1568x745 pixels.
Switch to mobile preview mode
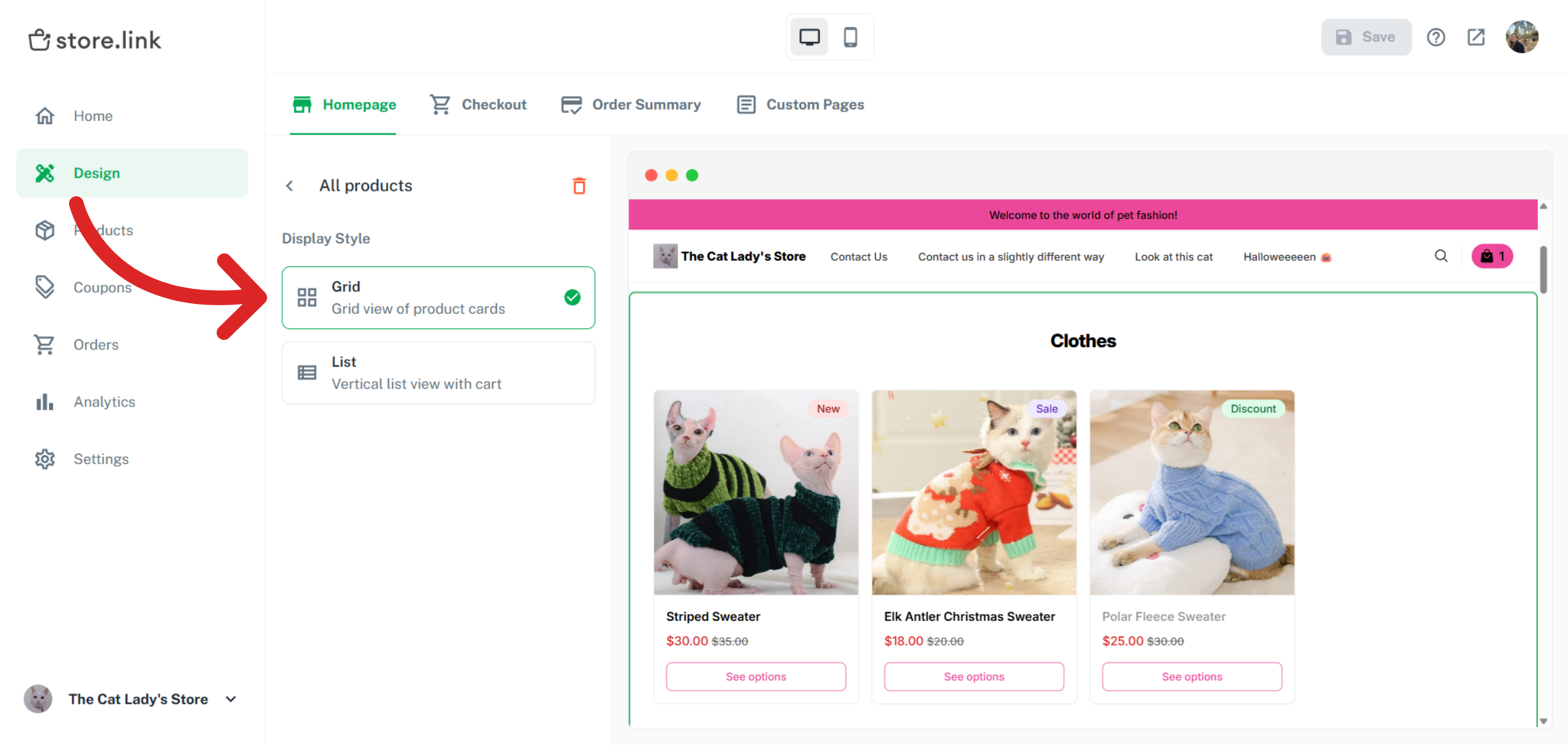(850, 37)
